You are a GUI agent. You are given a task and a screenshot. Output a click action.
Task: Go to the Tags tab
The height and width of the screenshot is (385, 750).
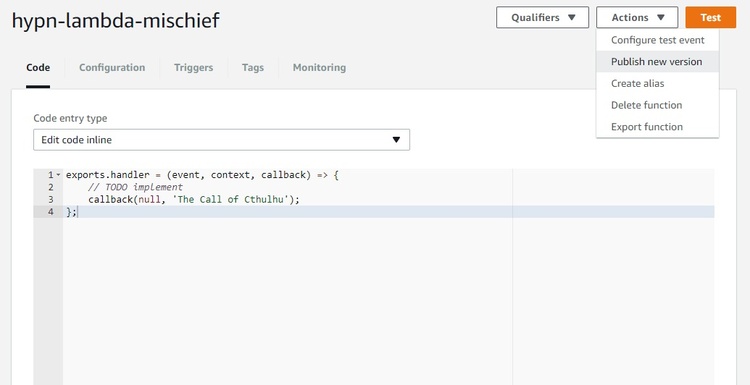coord(253,67)
